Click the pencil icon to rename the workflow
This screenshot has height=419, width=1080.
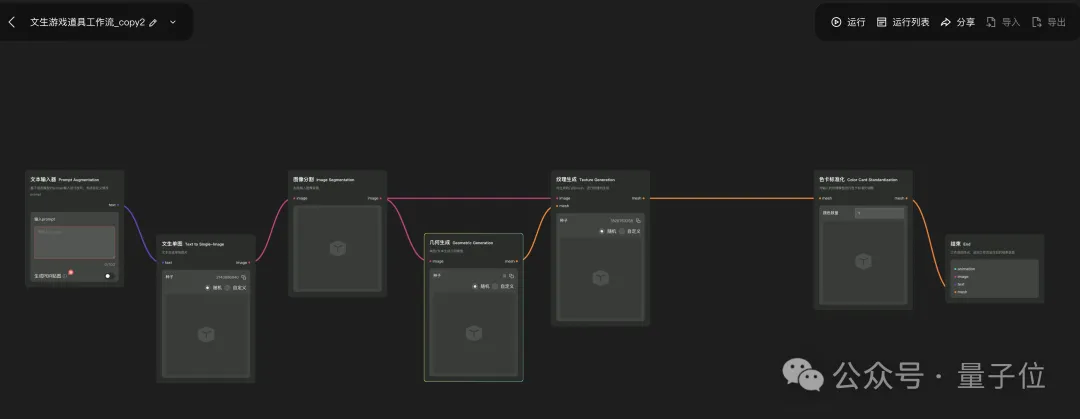click(153, 22)
